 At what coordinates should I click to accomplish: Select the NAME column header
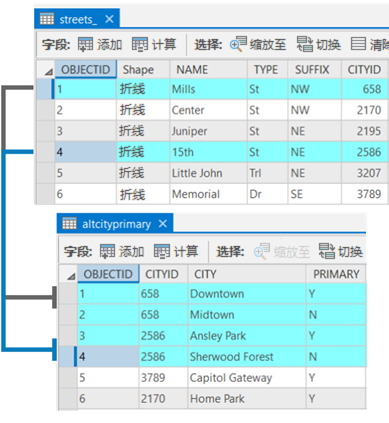208,69
